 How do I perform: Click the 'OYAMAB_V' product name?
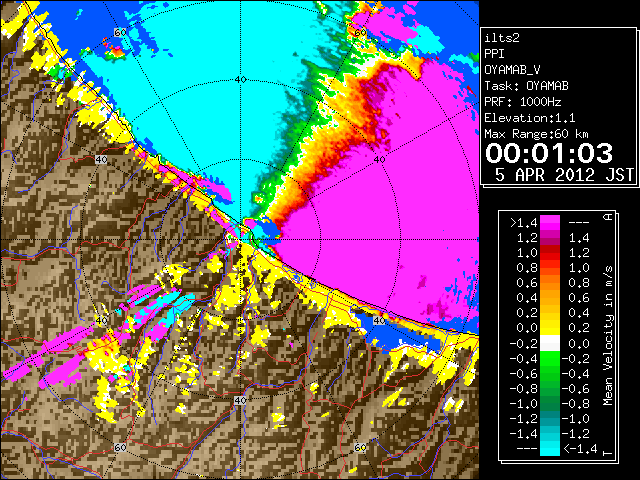tap(512, 70)
